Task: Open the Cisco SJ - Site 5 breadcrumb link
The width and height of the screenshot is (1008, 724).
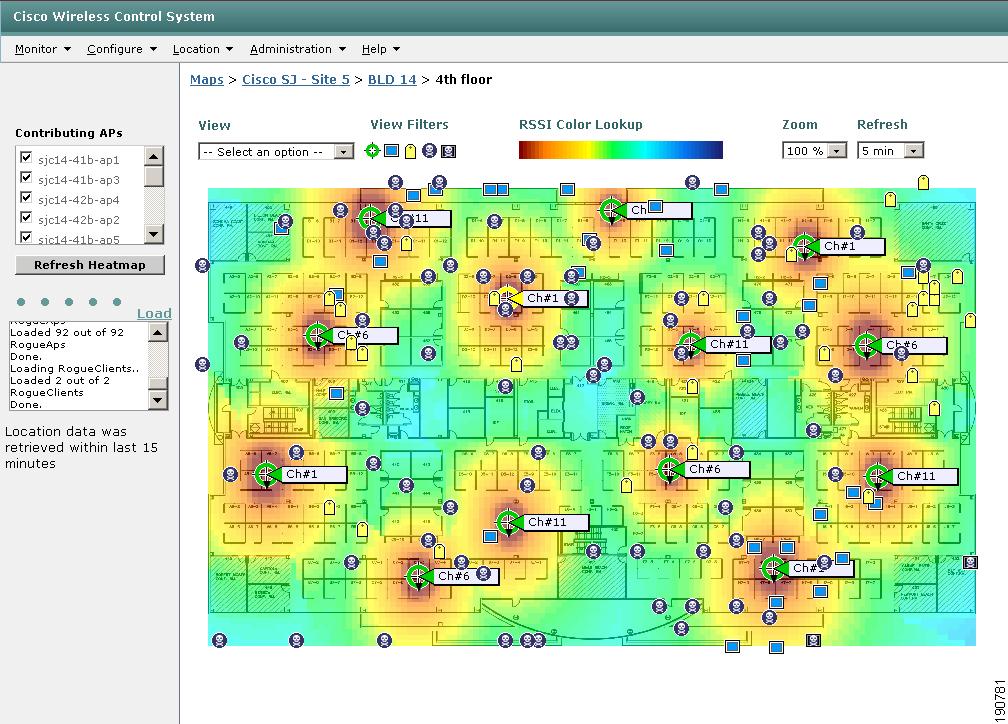Action: (x=296, y=80)
